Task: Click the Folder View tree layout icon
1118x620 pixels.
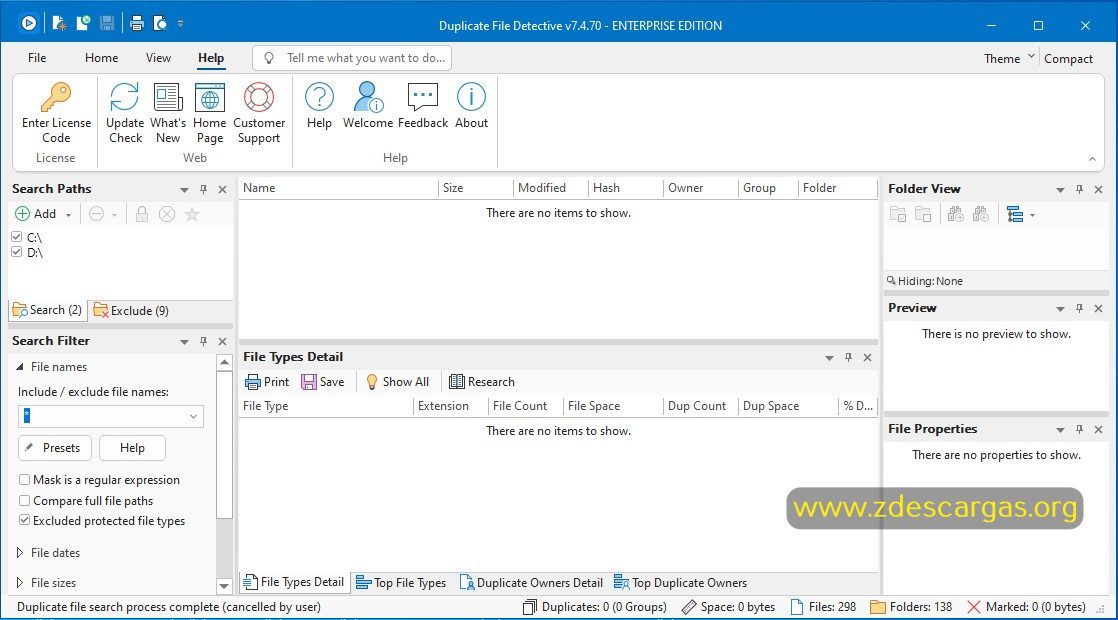Action: pyautogui.click(x=1015, y=214)
